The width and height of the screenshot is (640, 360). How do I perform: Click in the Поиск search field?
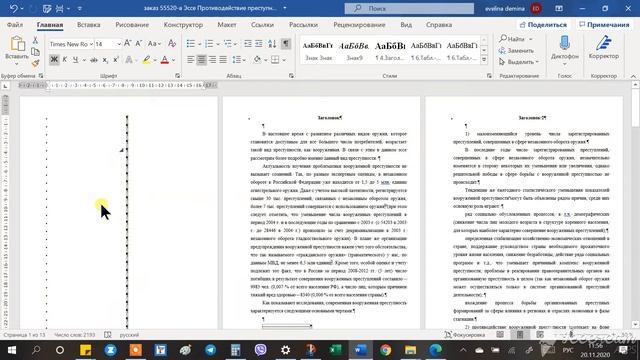(x=409, y=8)
